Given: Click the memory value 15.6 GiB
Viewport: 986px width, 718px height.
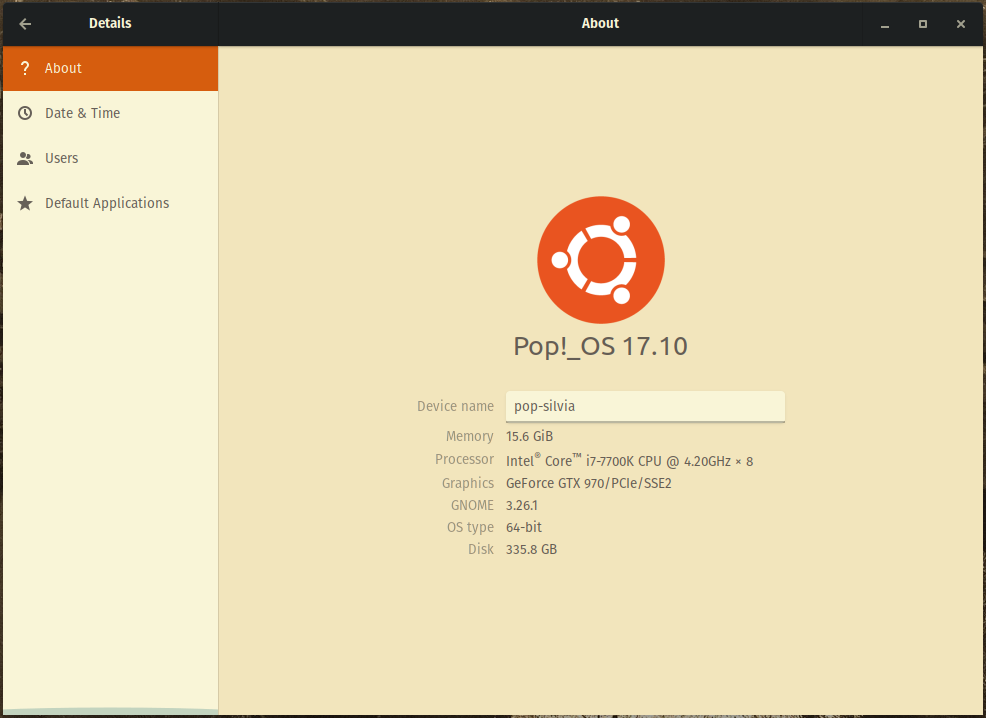Looking at the screenshot, I should pyautogui.click(x=529, y=436).
